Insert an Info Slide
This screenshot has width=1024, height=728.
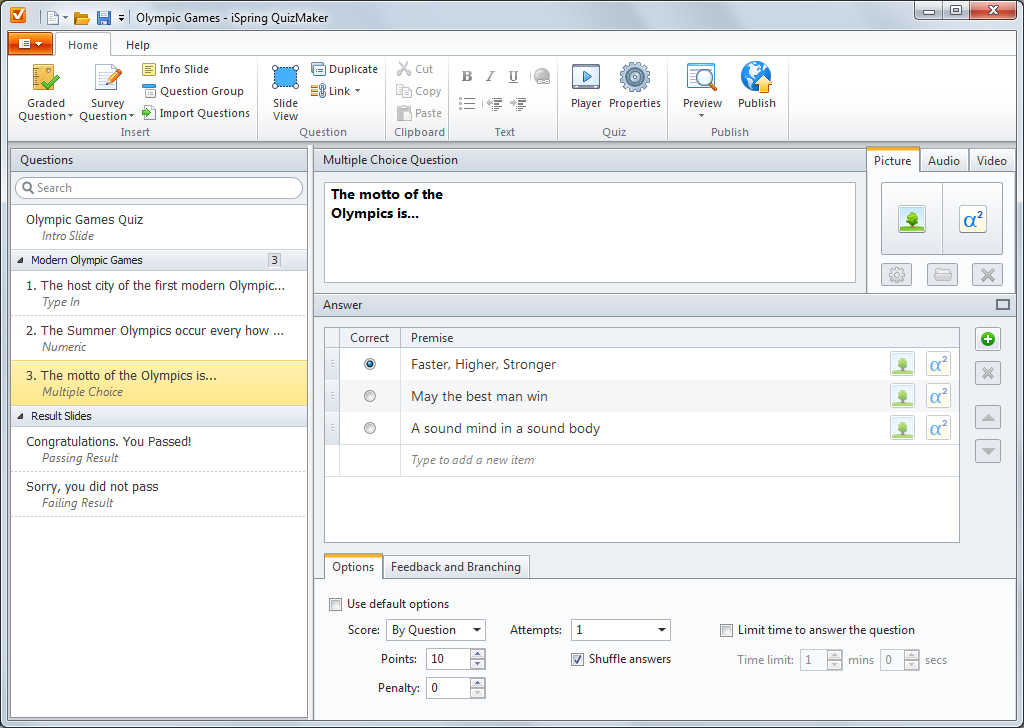coord(176,69)
